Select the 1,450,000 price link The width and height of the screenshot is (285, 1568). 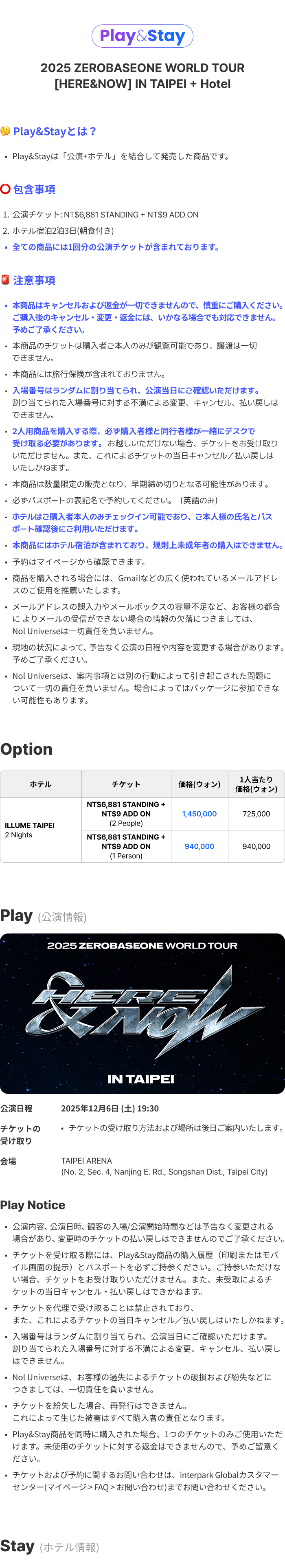tap(199, 814)
